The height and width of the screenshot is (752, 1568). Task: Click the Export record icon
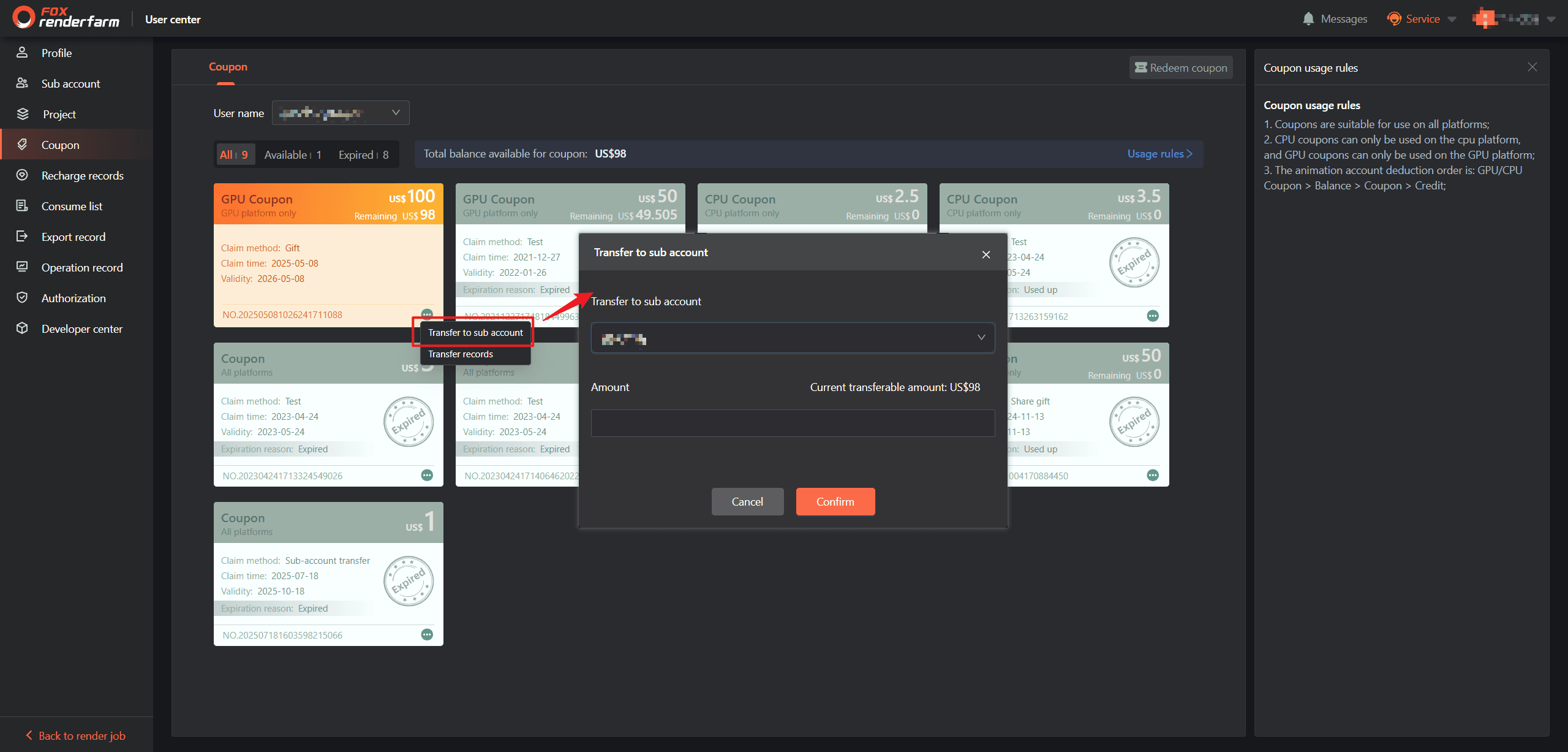22,237
